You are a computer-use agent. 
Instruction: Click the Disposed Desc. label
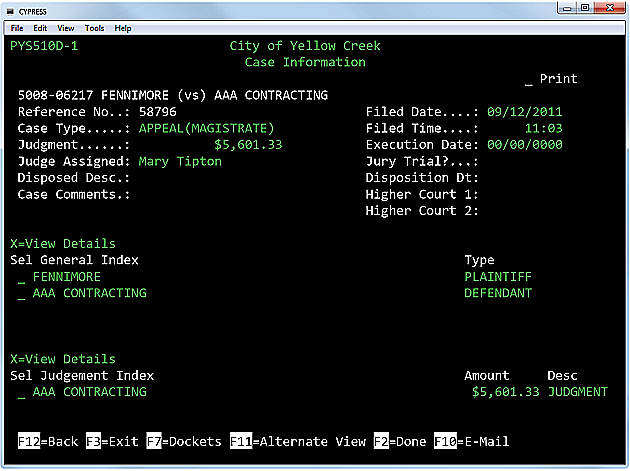click(74, 178)
